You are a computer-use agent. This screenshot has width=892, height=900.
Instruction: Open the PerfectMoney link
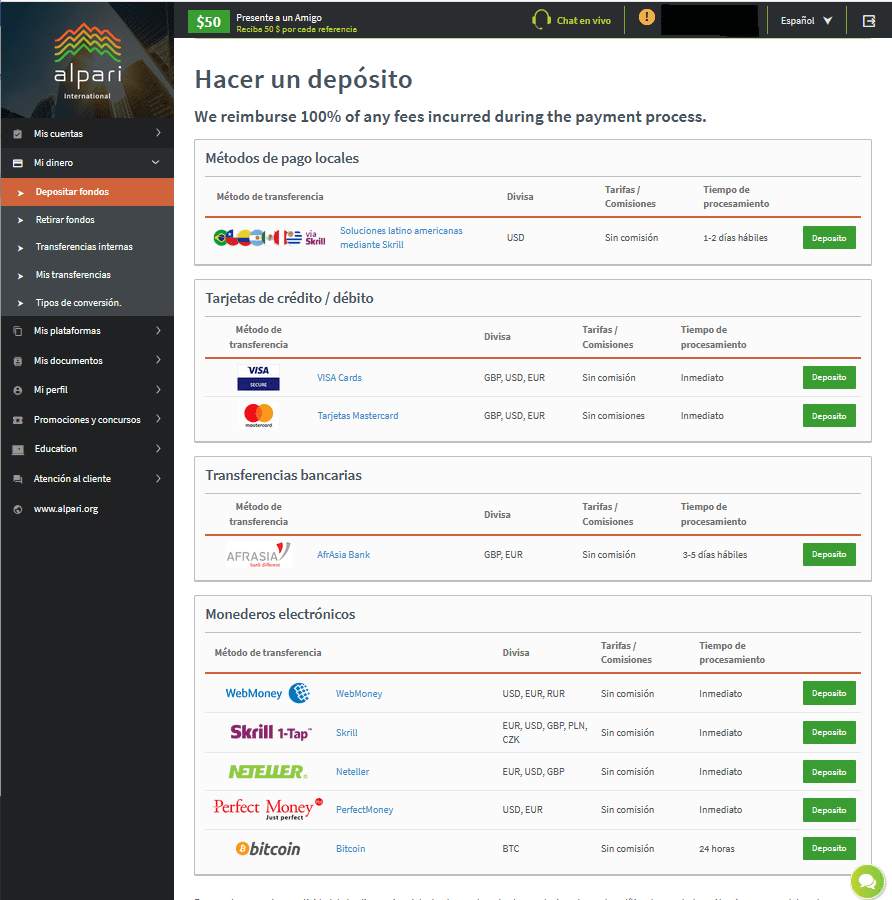(364, 810)
